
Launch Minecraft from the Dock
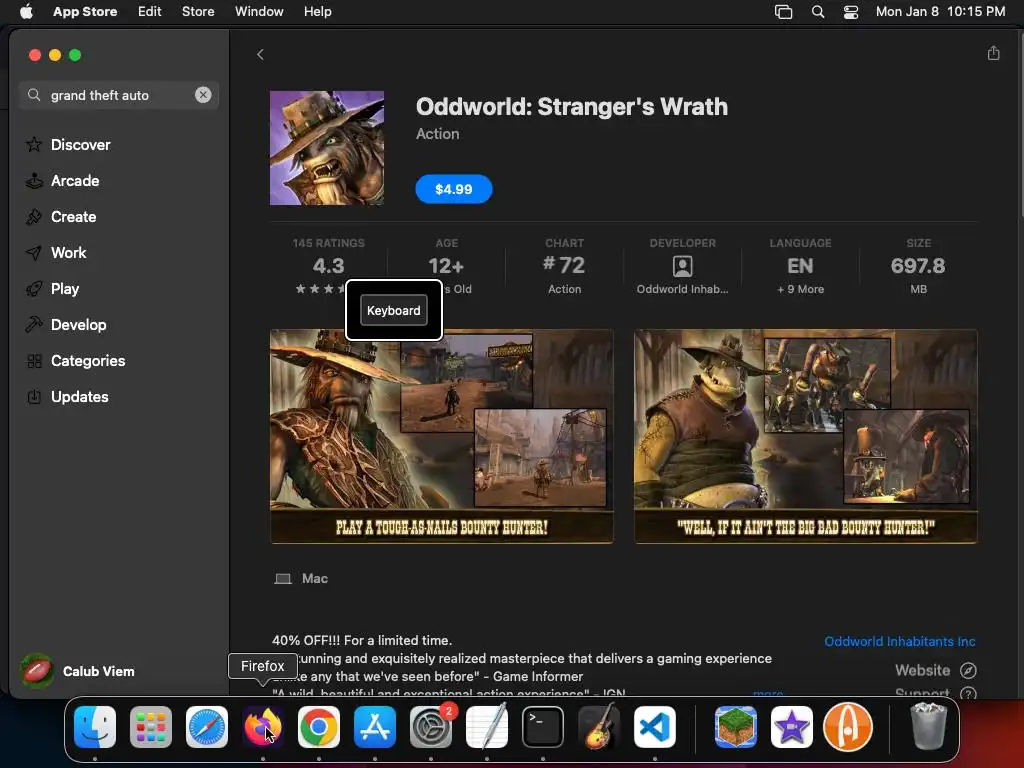click(735, 727)
